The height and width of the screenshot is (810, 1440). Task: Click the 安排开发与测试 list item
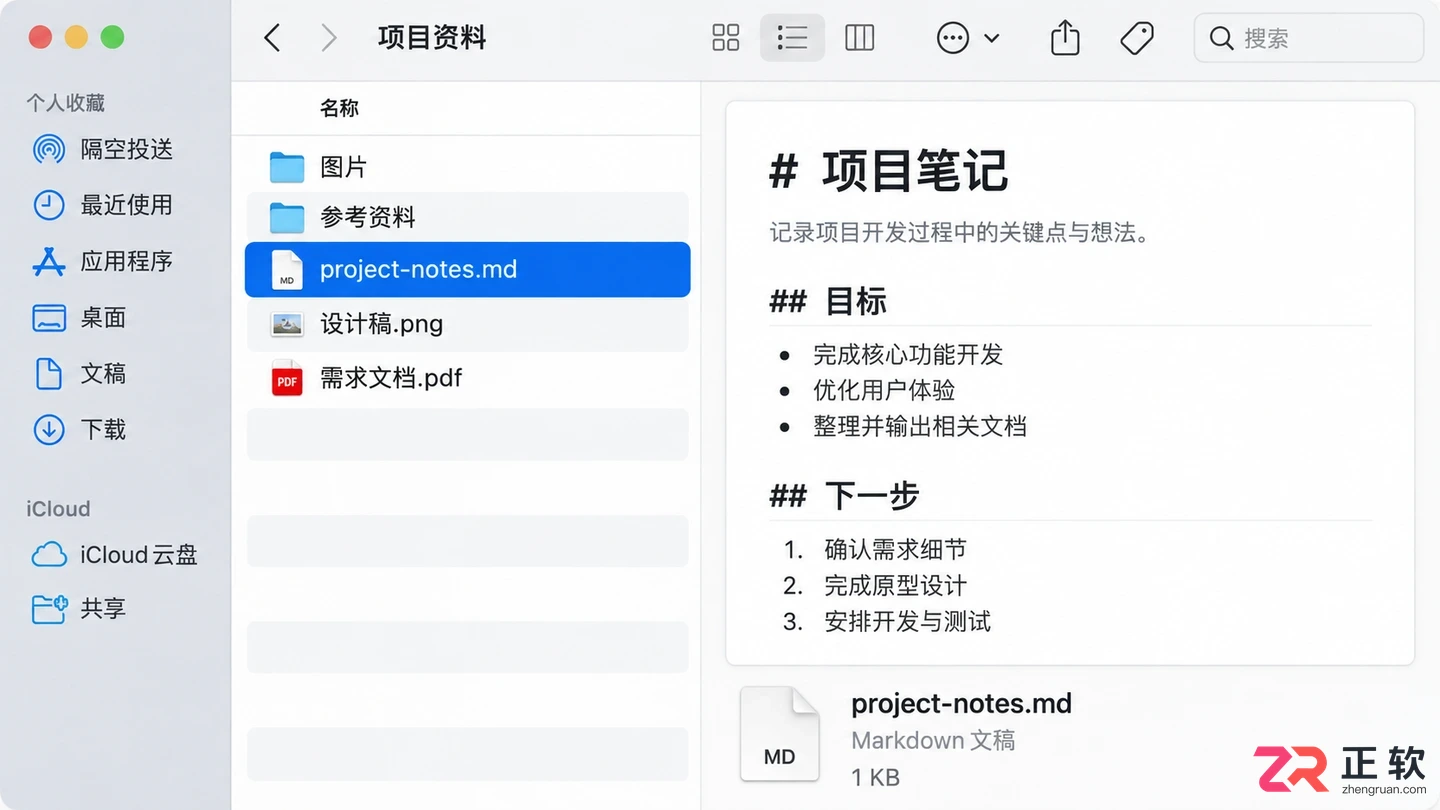pyautogui.click(x=907, y=621)
